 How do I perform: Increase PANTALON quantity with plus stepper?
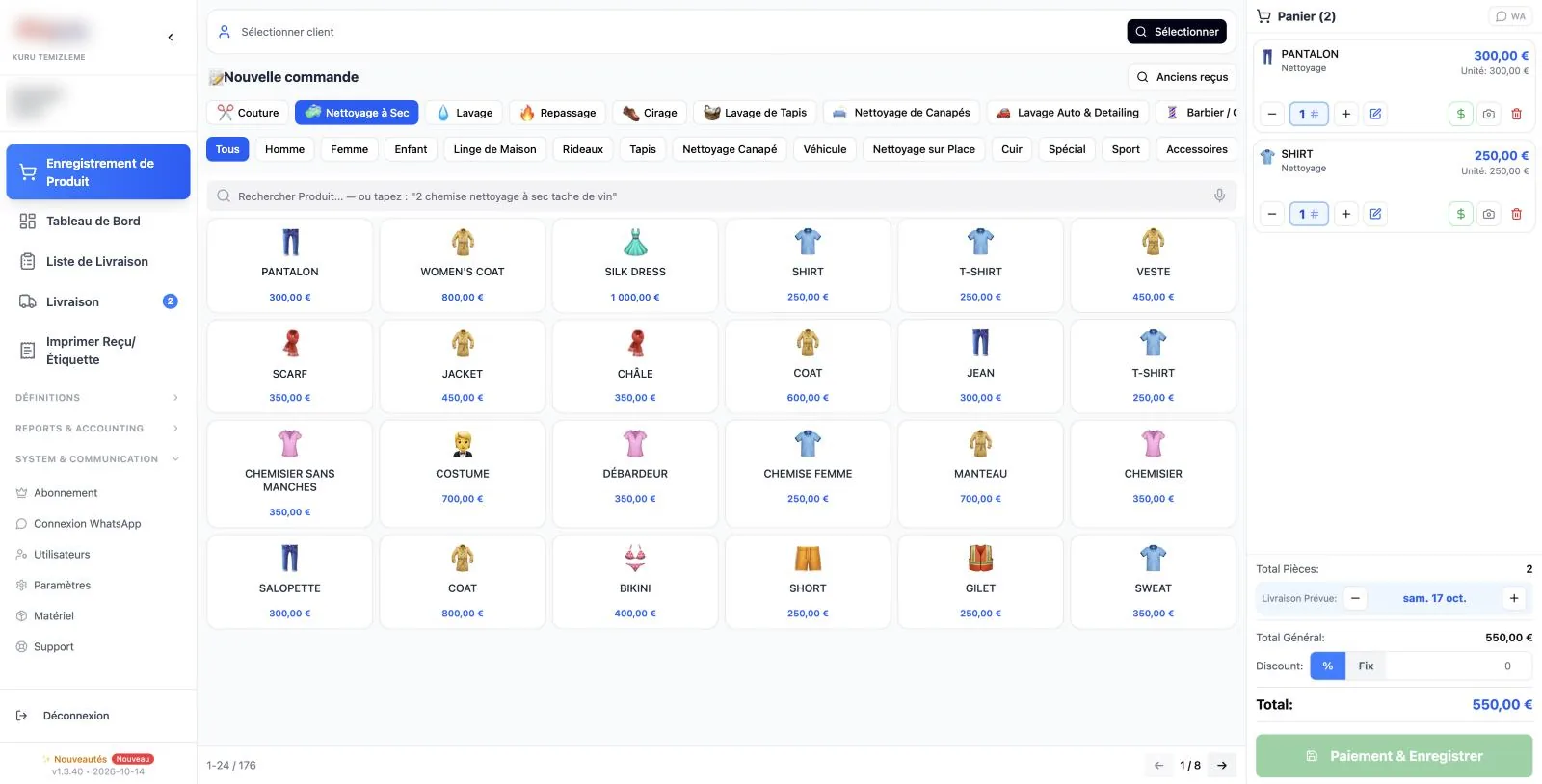click(1346, 114)
